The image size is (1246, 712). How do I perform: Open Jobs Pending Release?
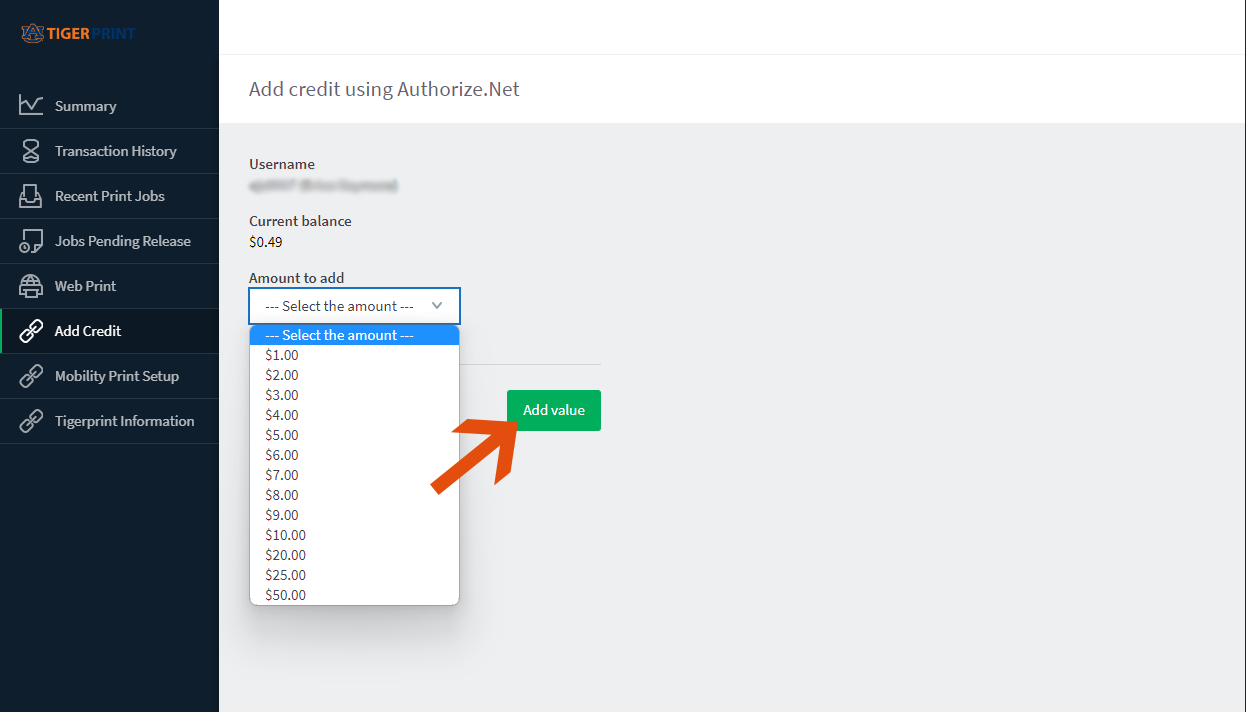109,241
